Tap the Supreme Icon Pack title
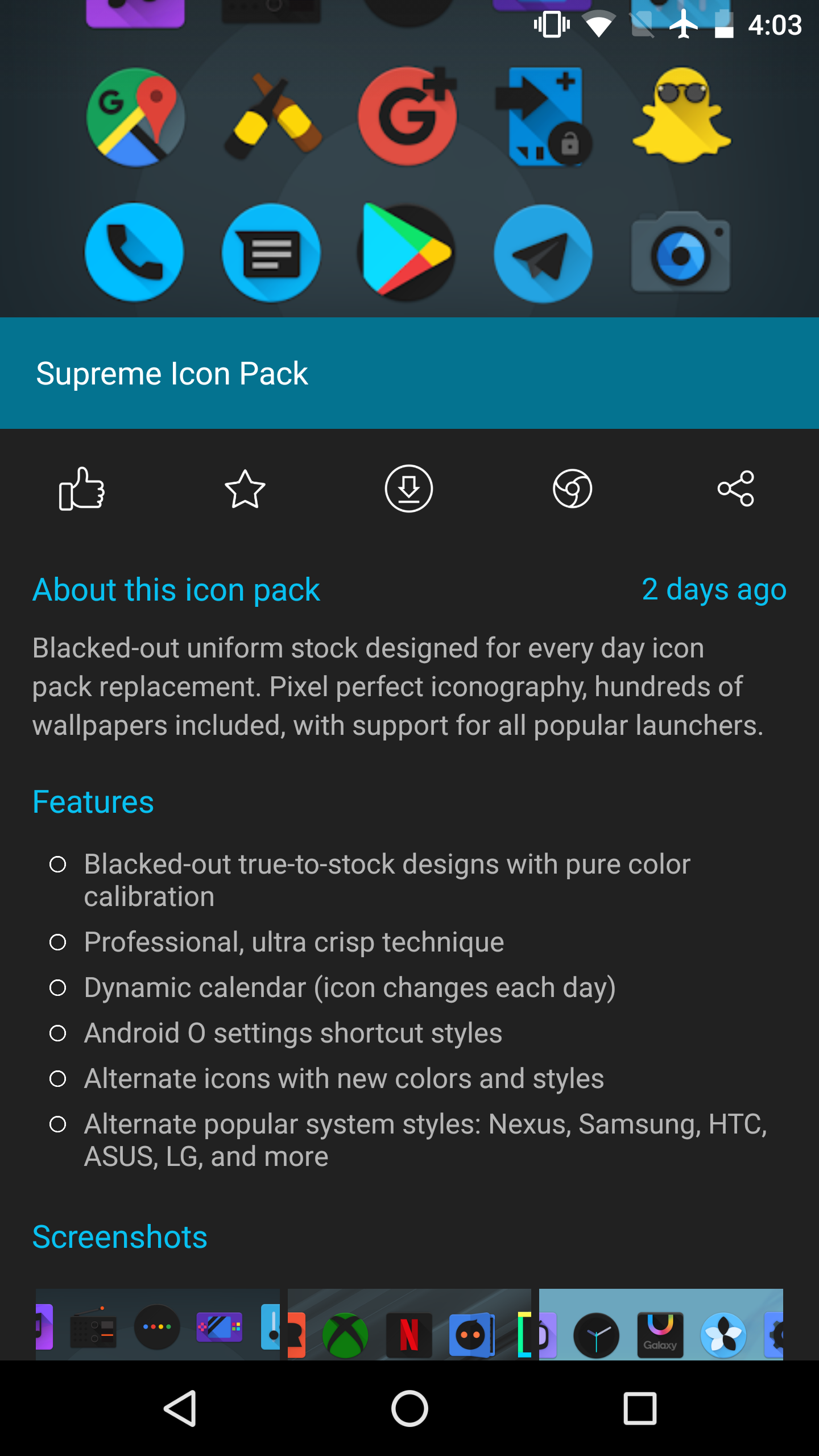The width and height of the screenshot is (819, 1456). [x=172, y=374]
